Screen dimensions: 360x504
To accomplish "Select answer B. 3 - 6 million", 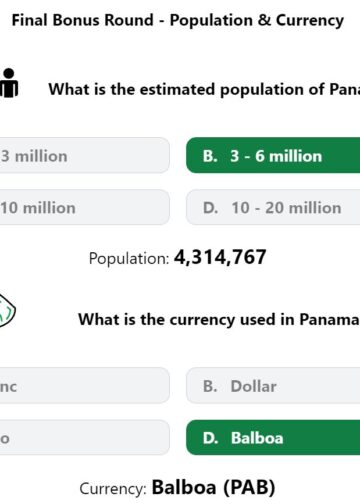I will click(x=273, y=155).
